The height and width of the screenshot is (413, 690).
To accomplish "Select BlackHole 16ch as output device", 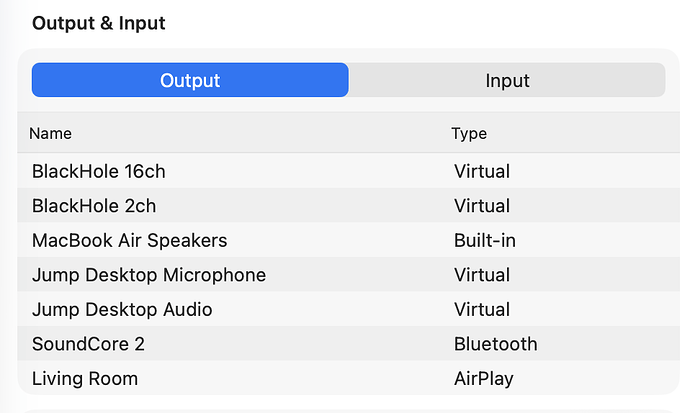I will [x=98, y=172].
